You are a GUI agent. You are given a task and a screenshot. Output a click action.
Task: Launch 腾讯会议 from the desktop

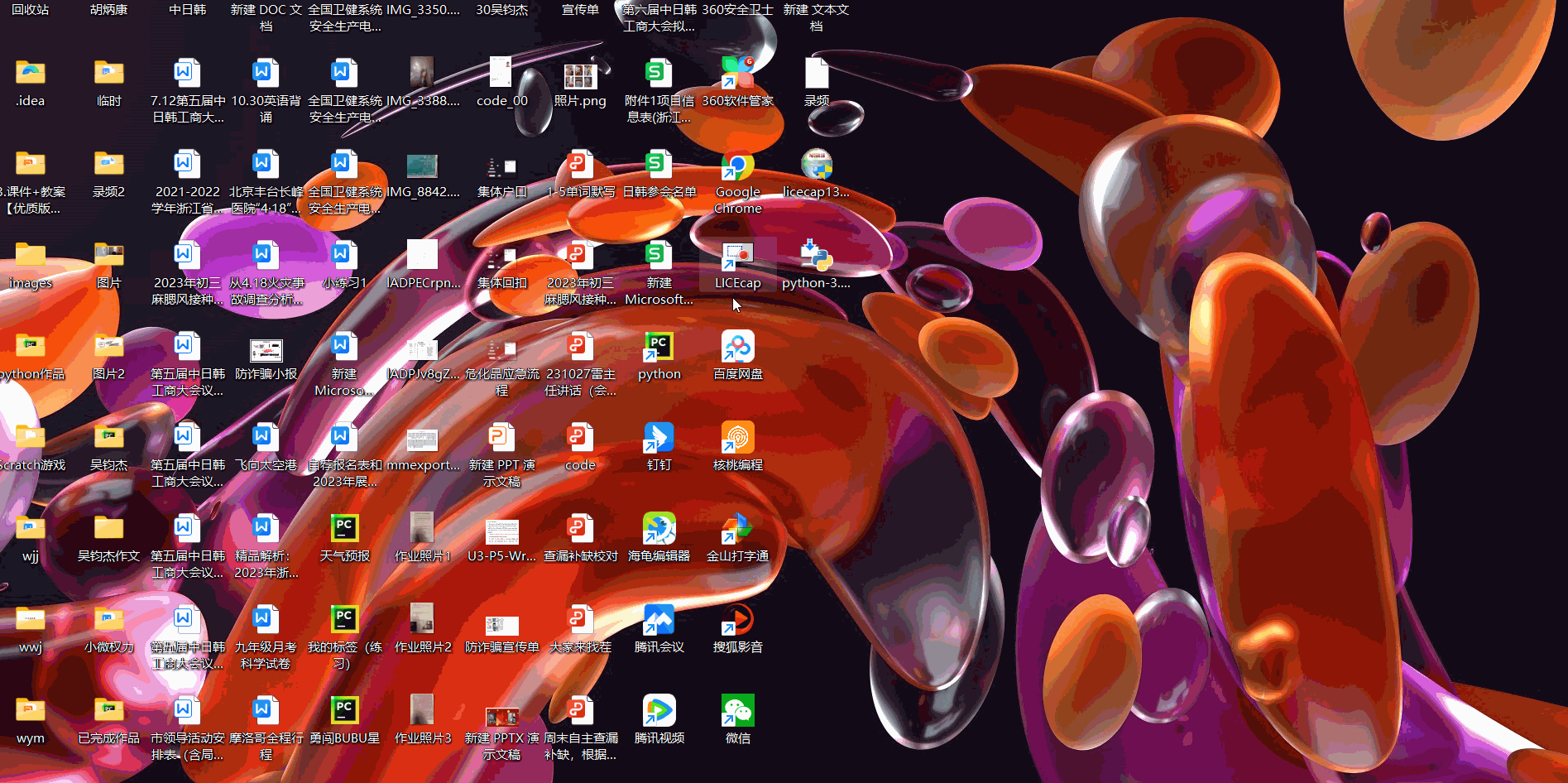(x=659, y=621)
